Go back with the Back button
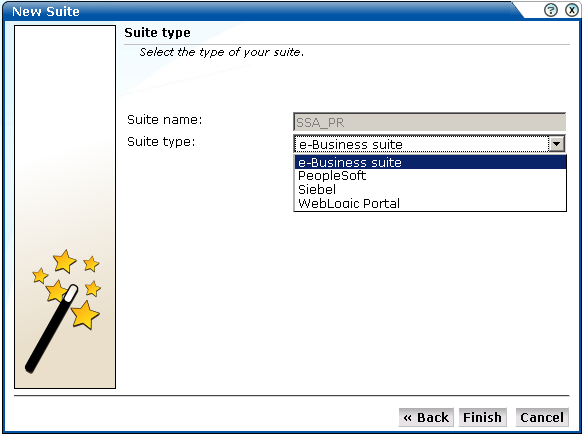 (x=426, y=417)
